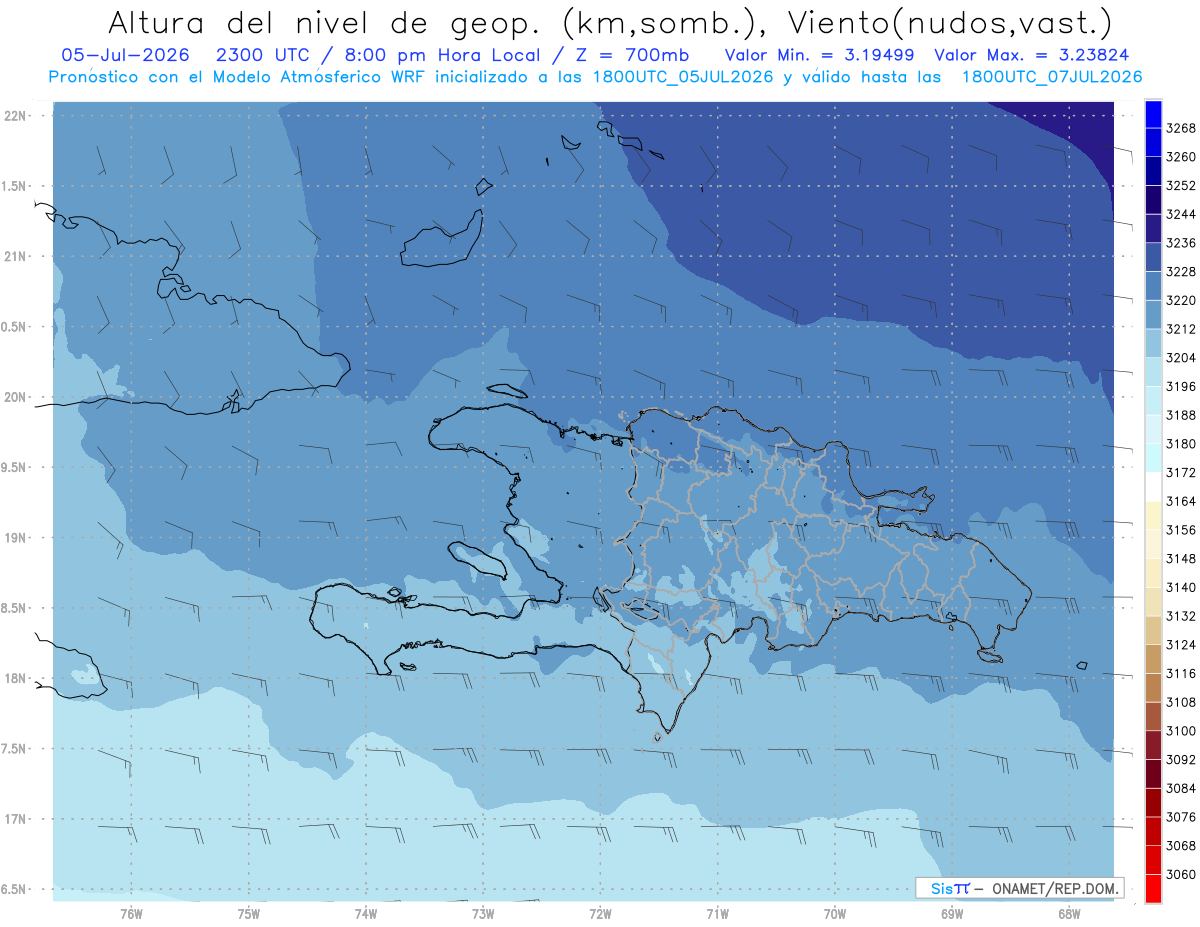1200x927 pixels.
Task: Click the '3268' legend value
Action: click(1181, 128)
